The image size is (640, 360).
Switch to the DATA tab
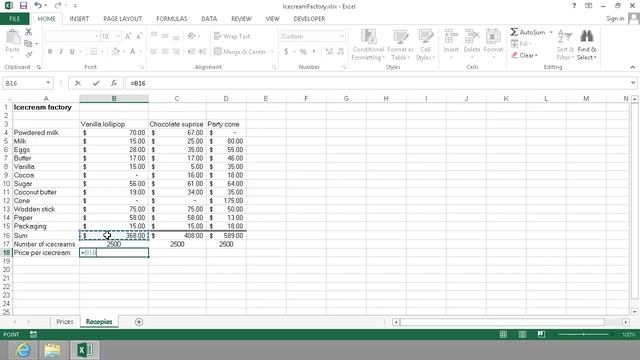209,19
